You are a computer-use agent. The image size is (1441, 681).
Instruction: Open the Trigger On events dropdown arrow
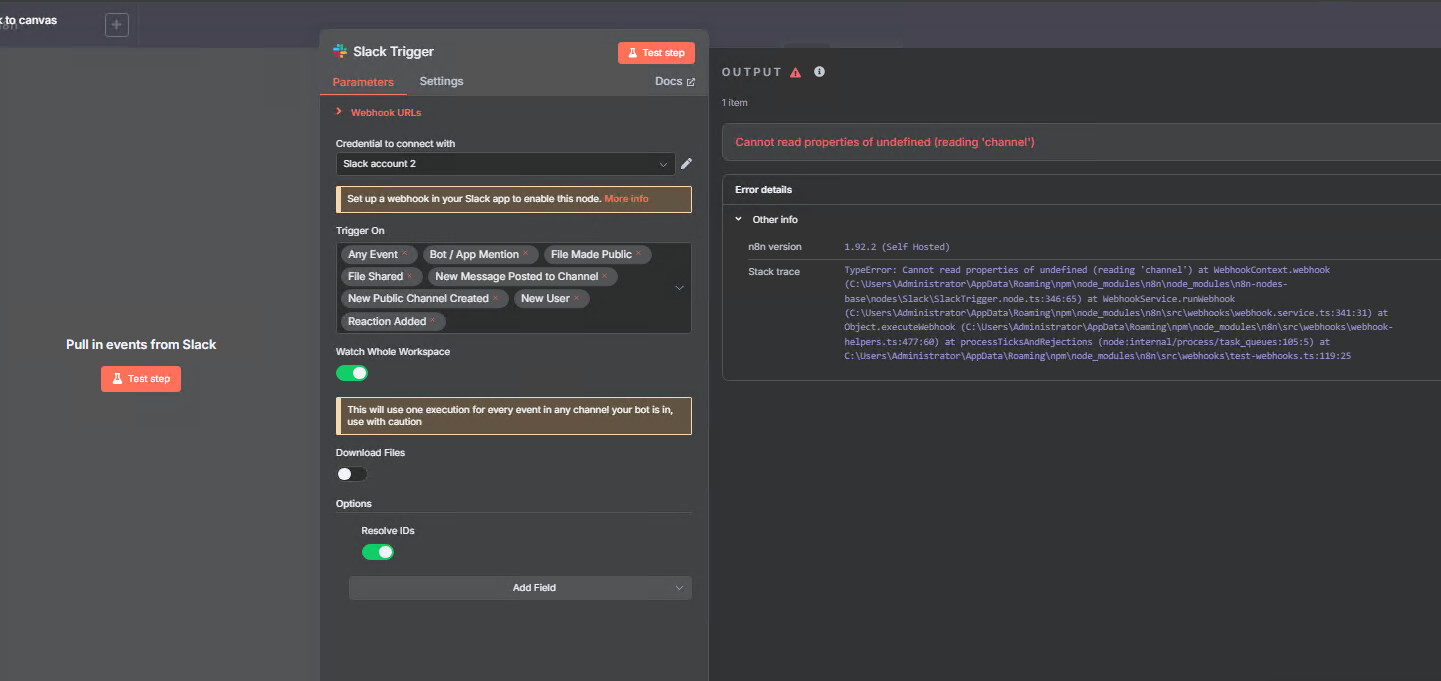680,288
